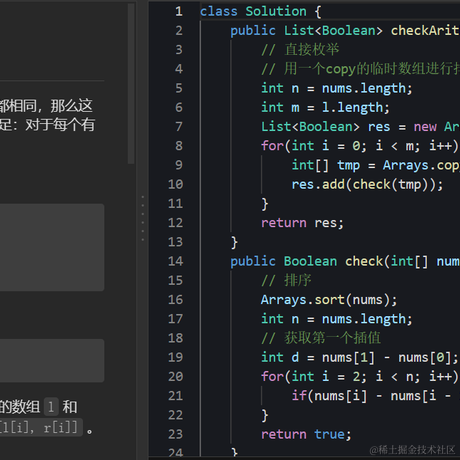
Task: Click the '// 排序' comment on line 15
Action: coord(286,281)
